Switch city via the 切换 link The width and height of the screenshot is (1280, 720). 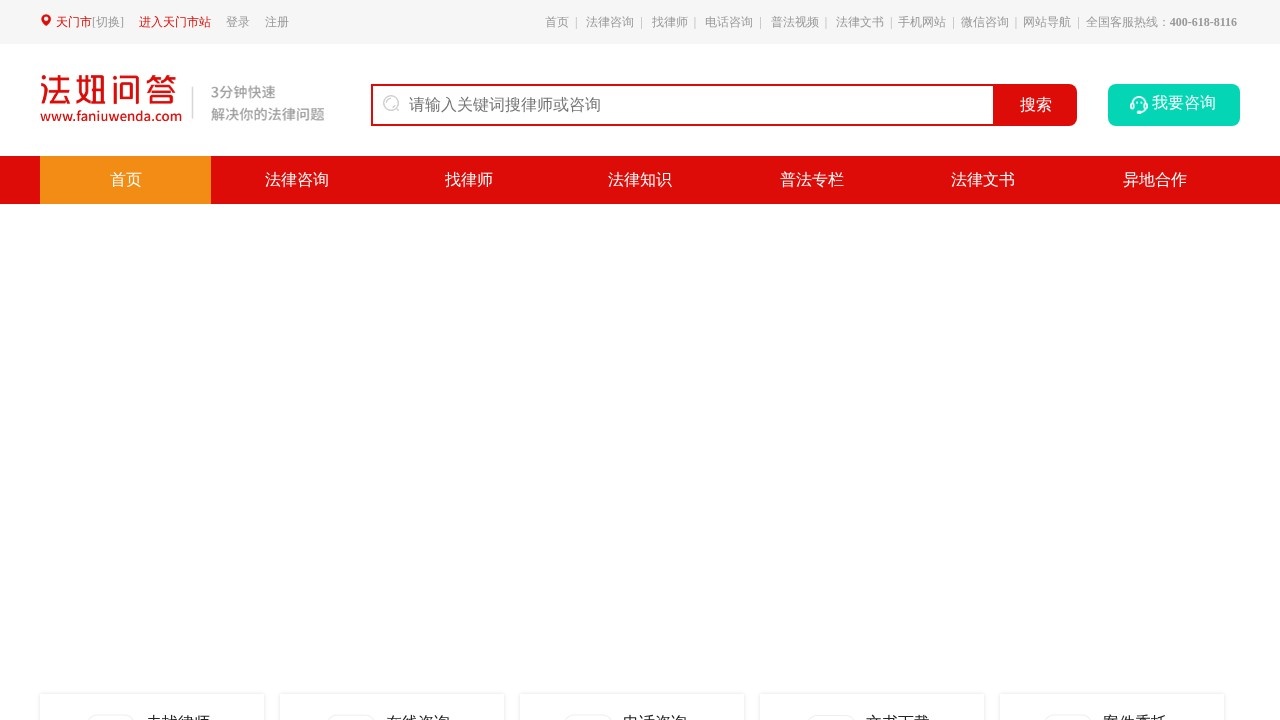tap(108, 22)
